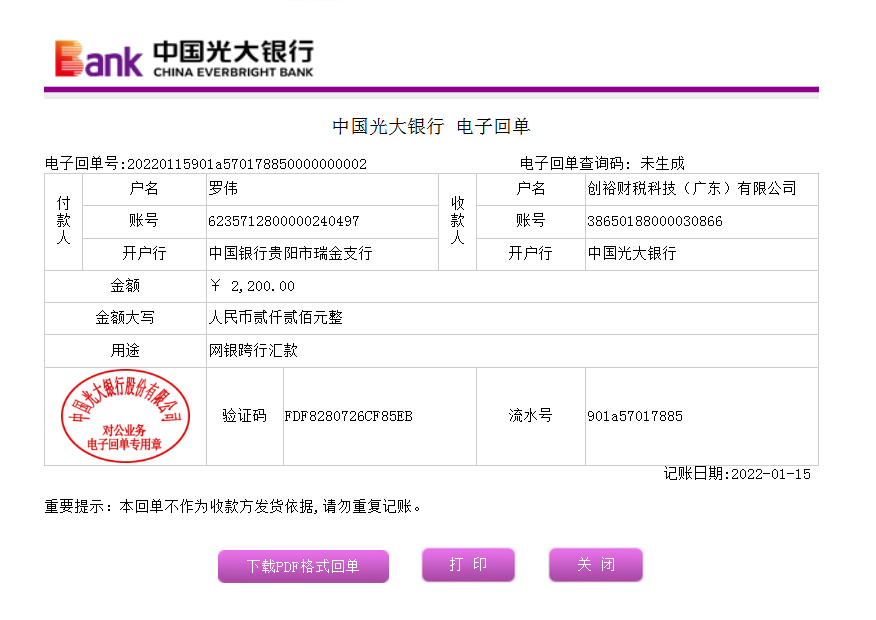Click the 打印 print button
Image resolution: width=876 pixels, height=620 pixels.
coord(468,565)
